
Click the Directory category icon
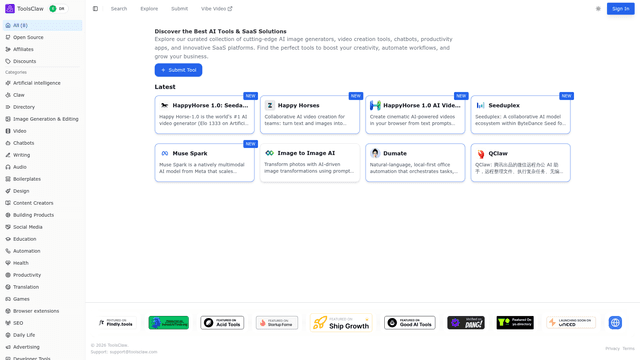click(8, 107)
